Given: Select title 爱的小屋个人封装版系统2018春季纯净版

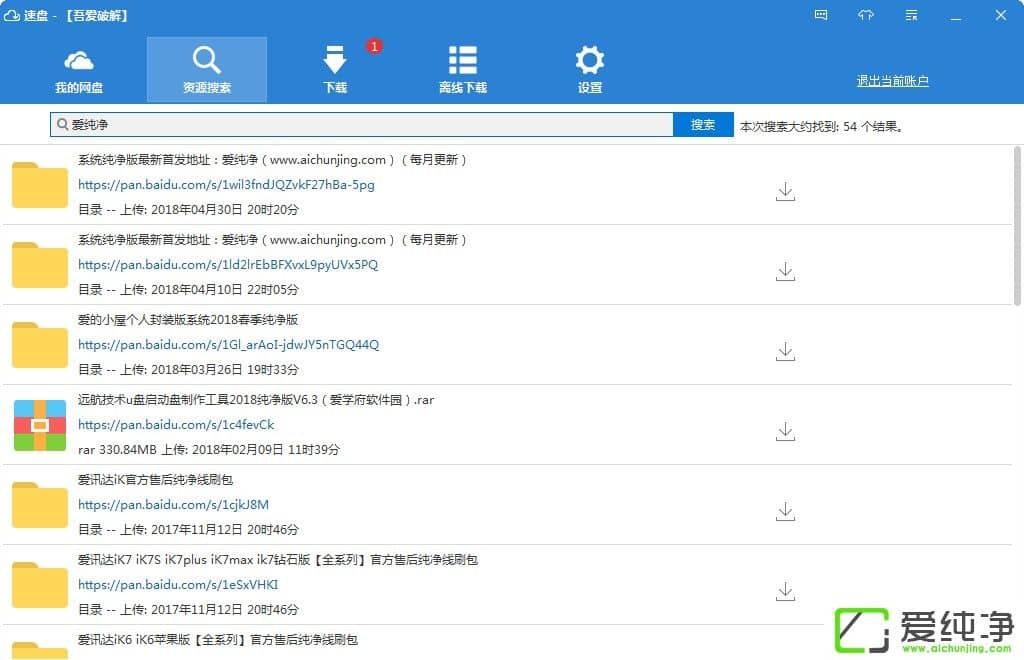Looking at the screenshot, I should (188, 319).
